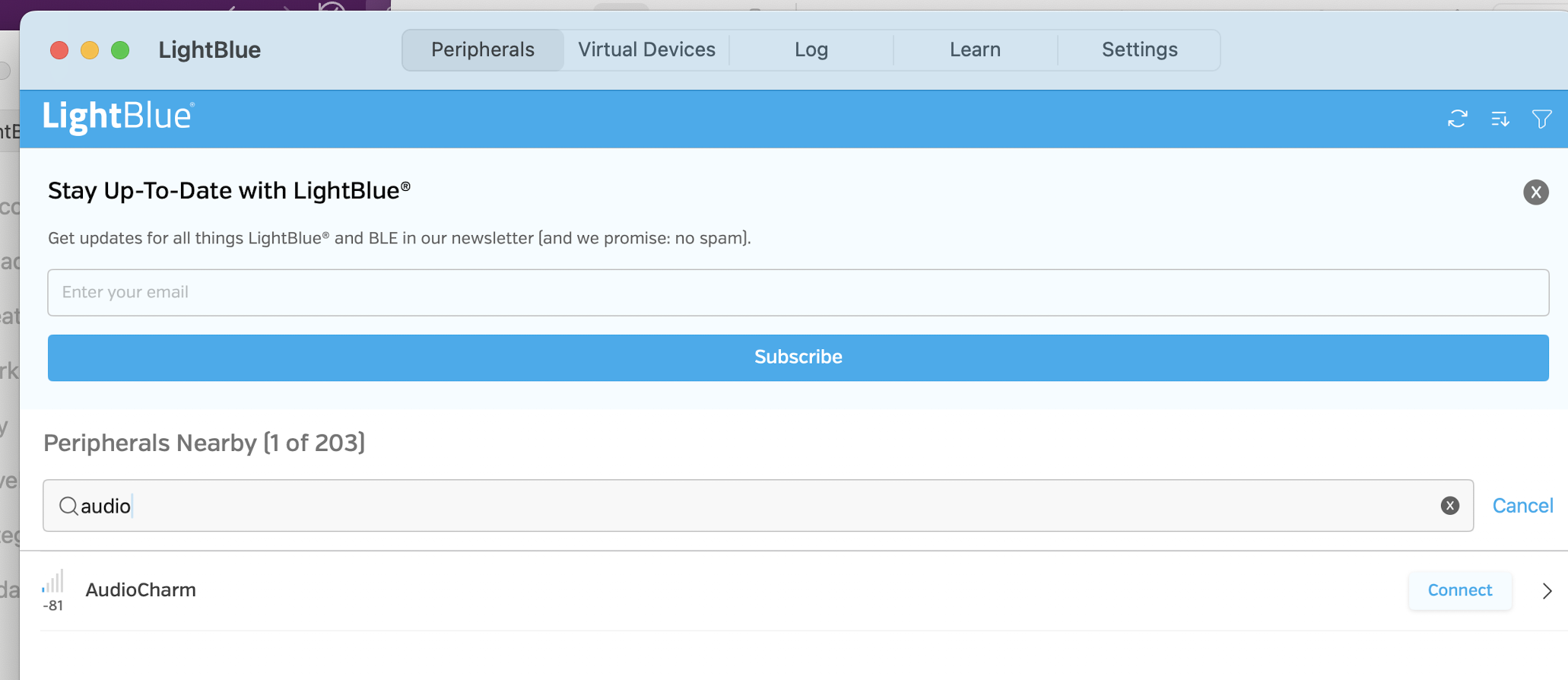
Task: Switch to the Peripherals tab
Action: click(x=483, y=50)
